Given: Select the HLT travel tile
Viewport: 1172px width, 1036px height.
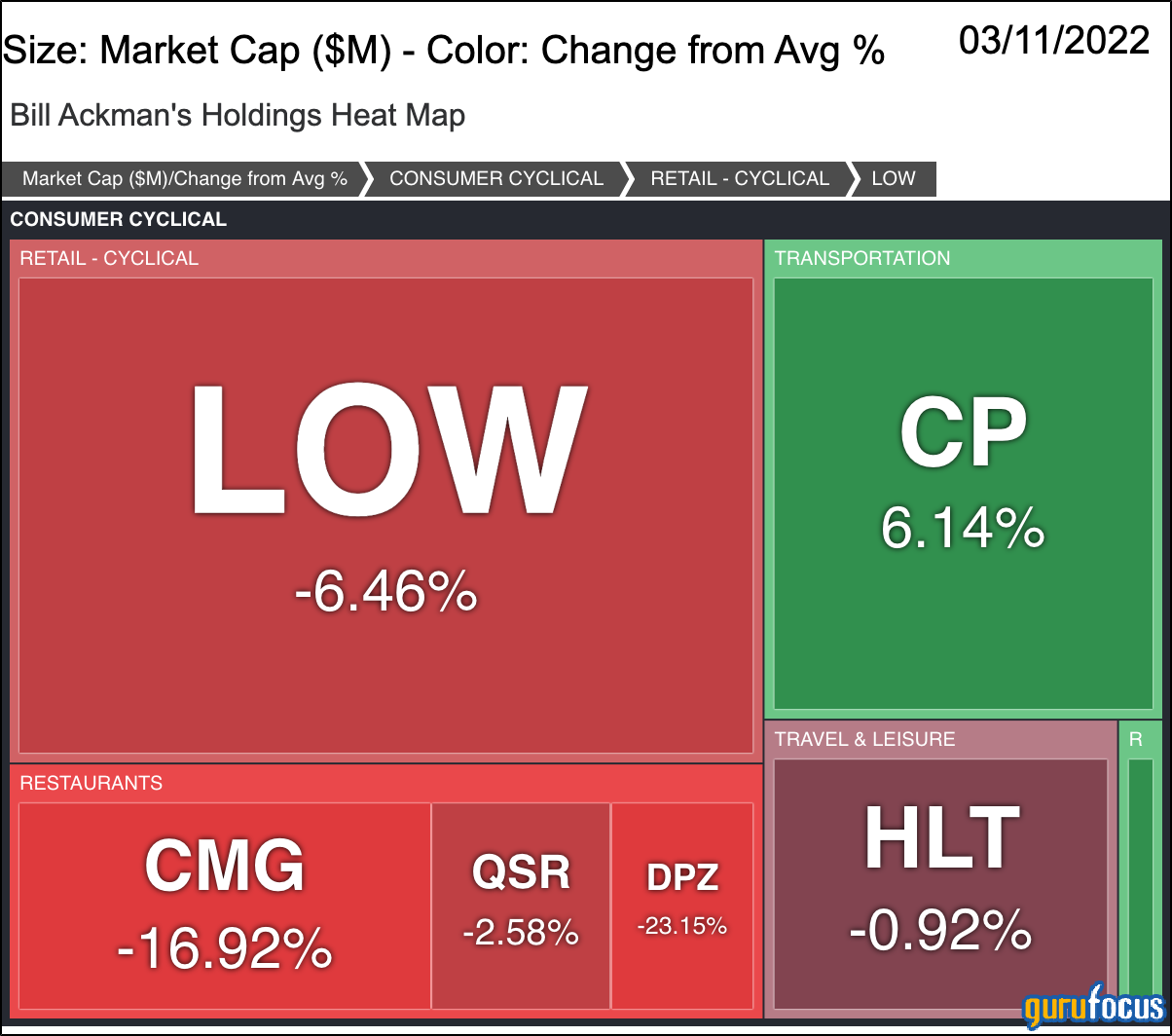Looking at the screenshot, I should pyautogui.click(x=940, y=883).
